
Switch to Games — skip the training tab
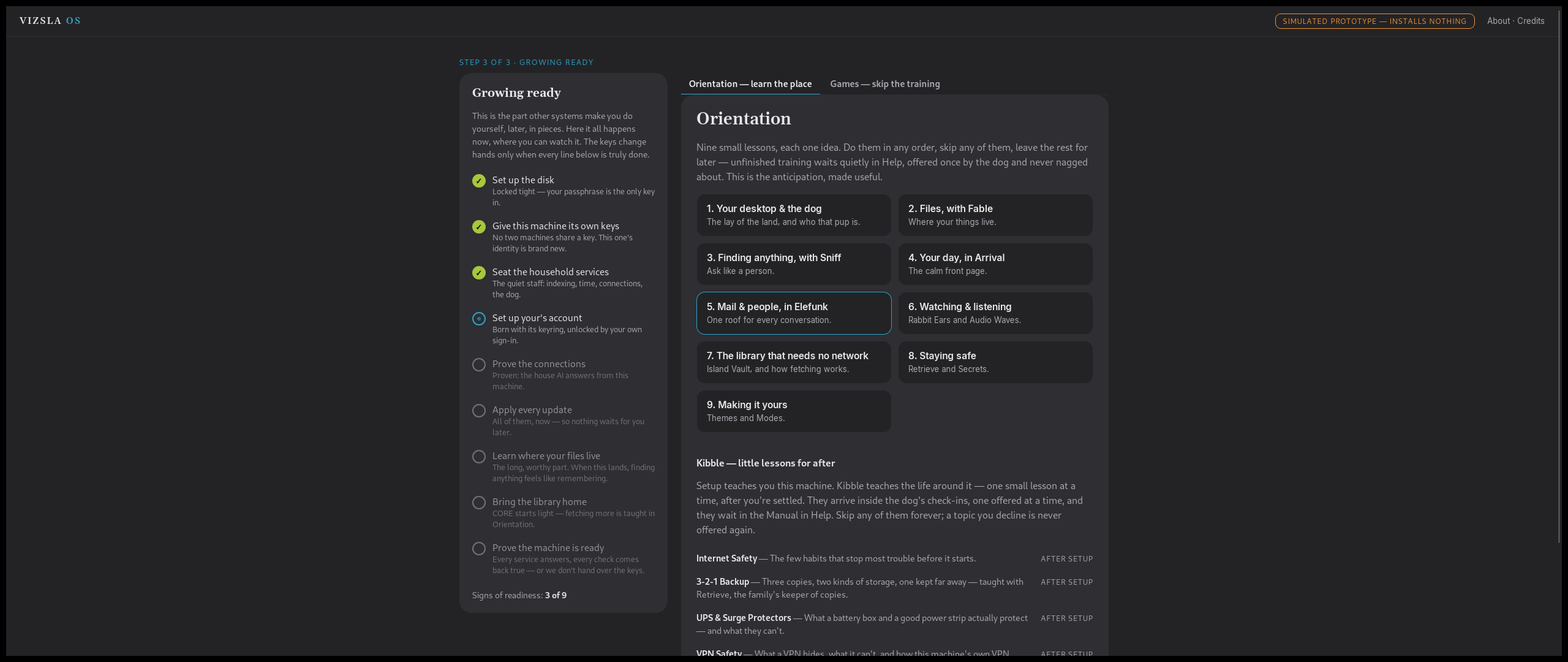point(885,84)
